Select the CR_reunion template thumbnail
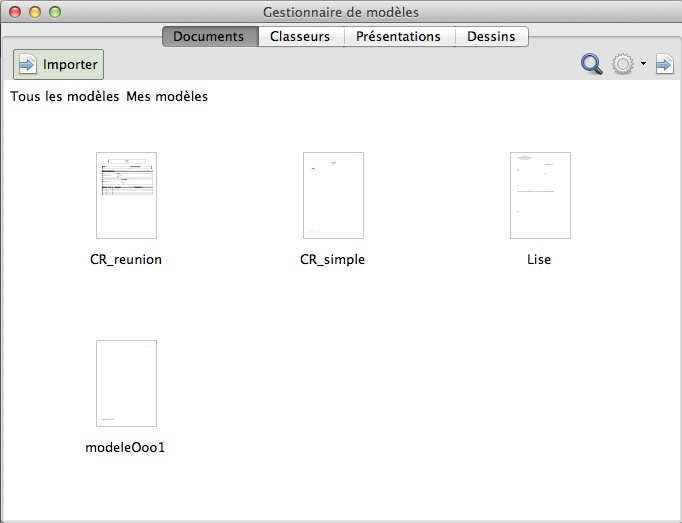Viewport: 682px width, 523px height. [x=127, y=195]
